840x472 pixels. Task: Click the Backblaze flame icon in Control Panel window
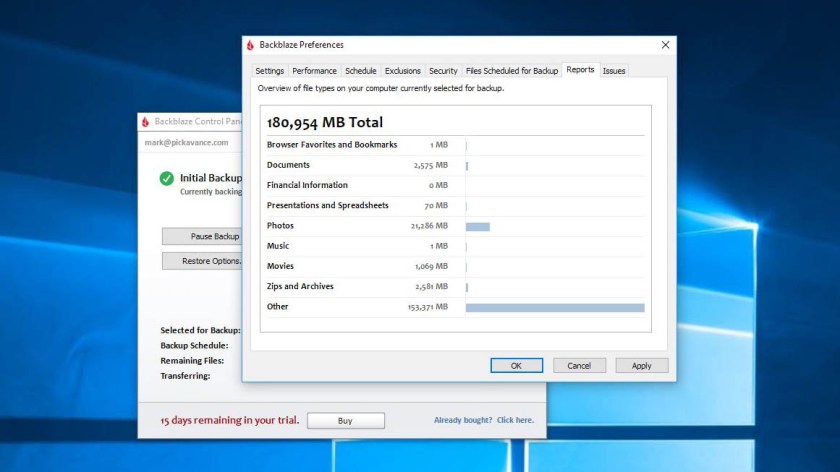click(x=145, y=122)
